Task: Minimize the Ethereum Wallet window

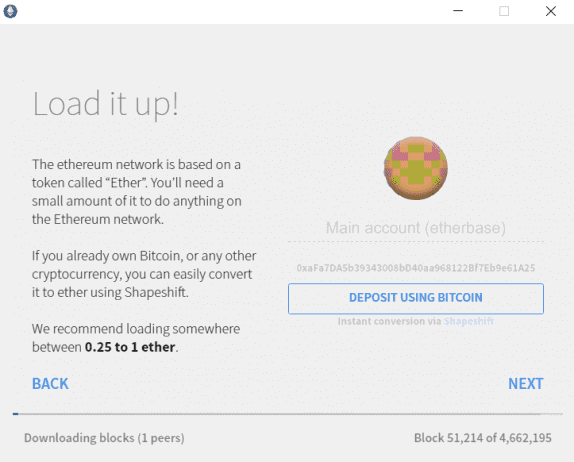Action: pyautogui.click(x=458, y=11)
